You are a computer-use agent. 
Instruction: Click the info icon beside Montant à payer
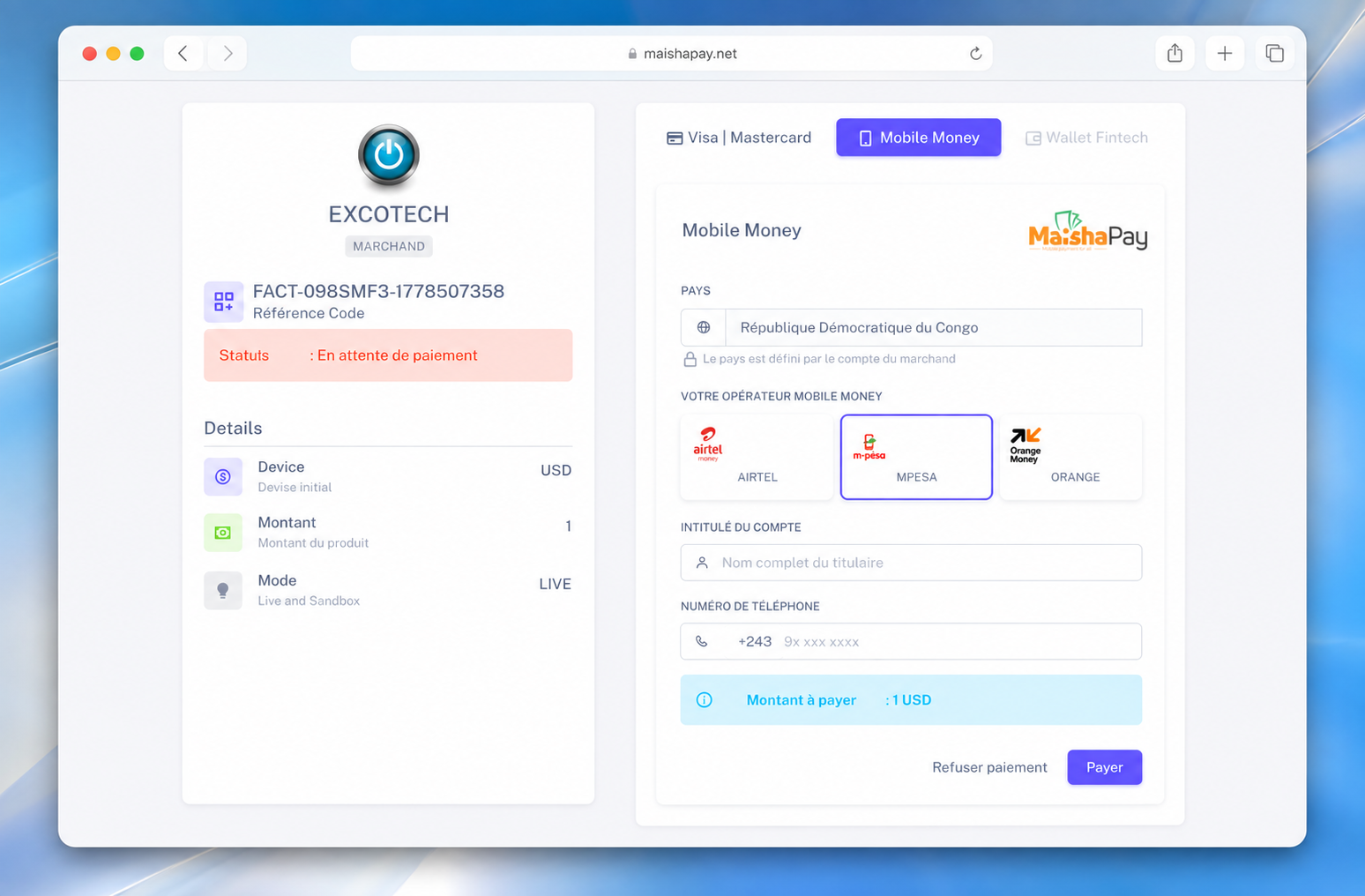coord(705,700)
